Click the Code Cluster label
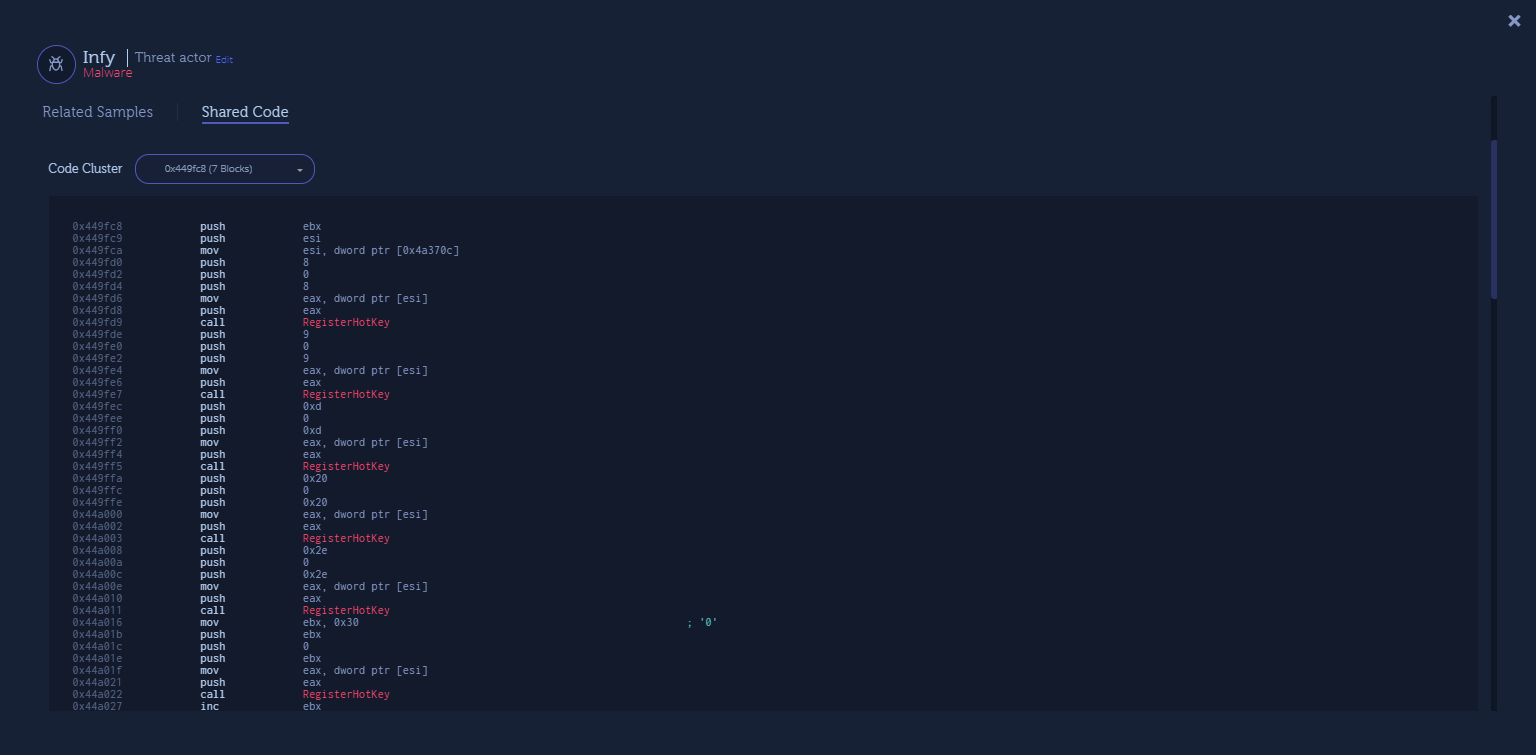 point(85,169)
